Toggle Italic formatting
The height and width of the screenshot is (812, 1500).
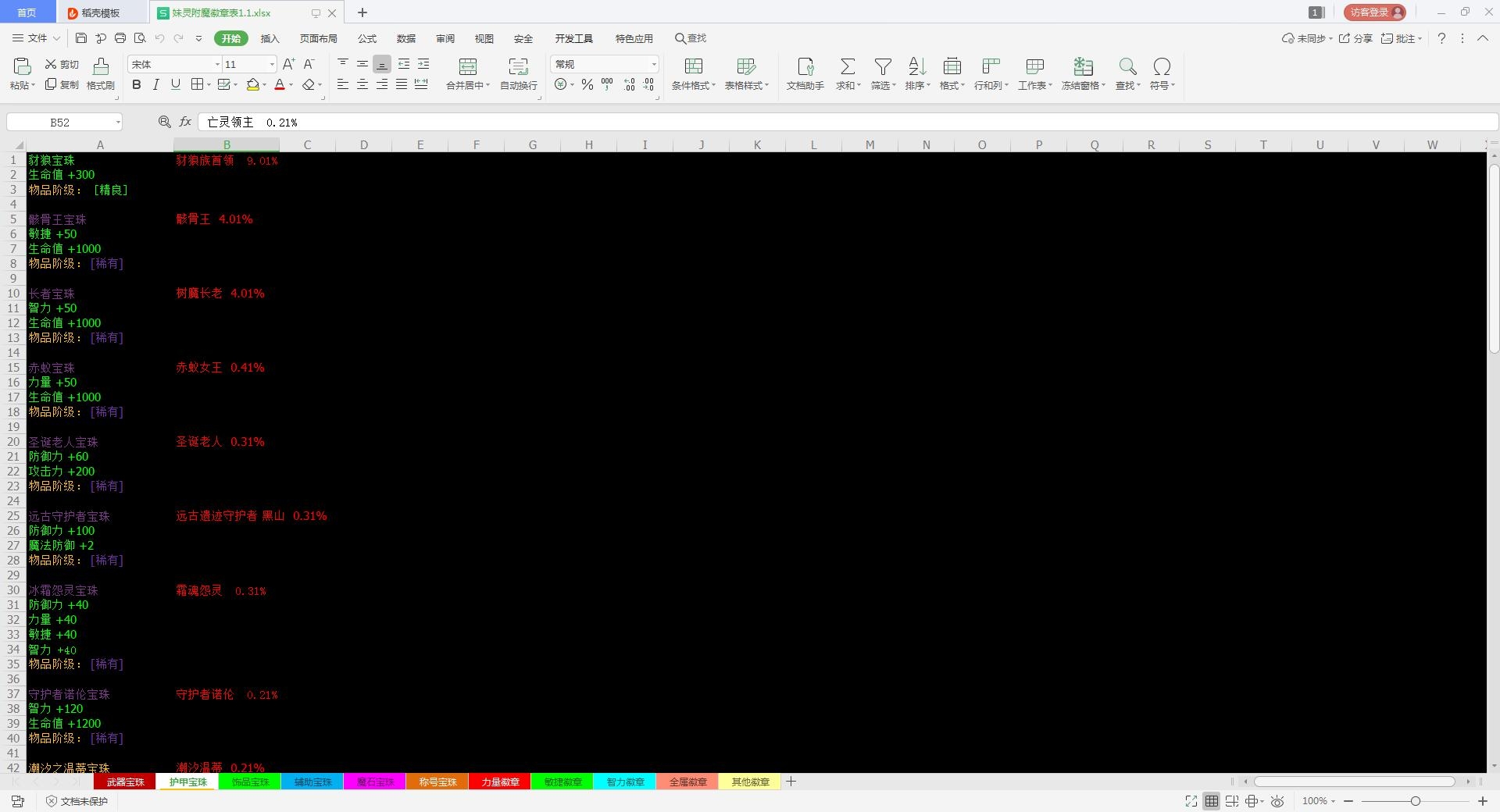tap(156, 84)
